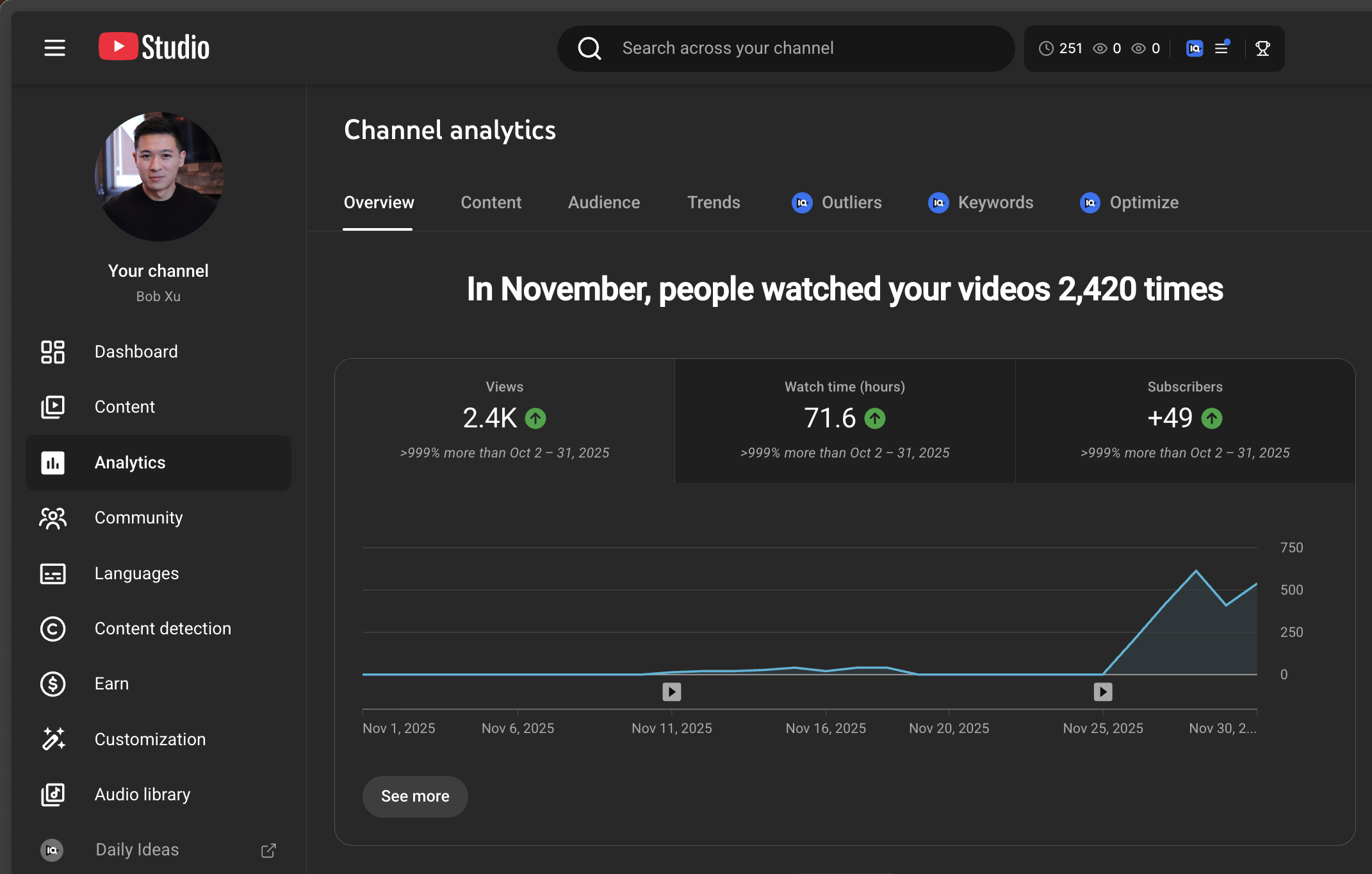
Task: Open the Earn section
Action: point(111,684)
